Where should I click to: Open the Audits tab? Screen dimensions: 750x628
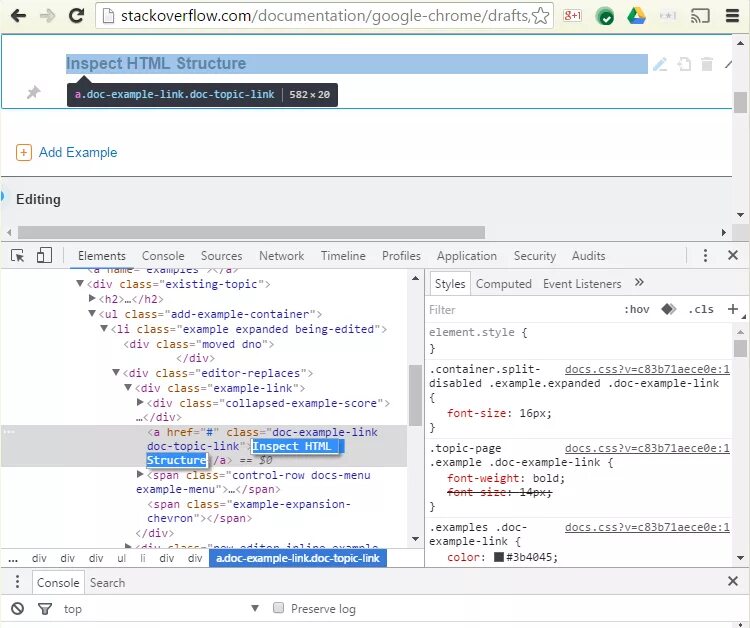coord(588,256)
